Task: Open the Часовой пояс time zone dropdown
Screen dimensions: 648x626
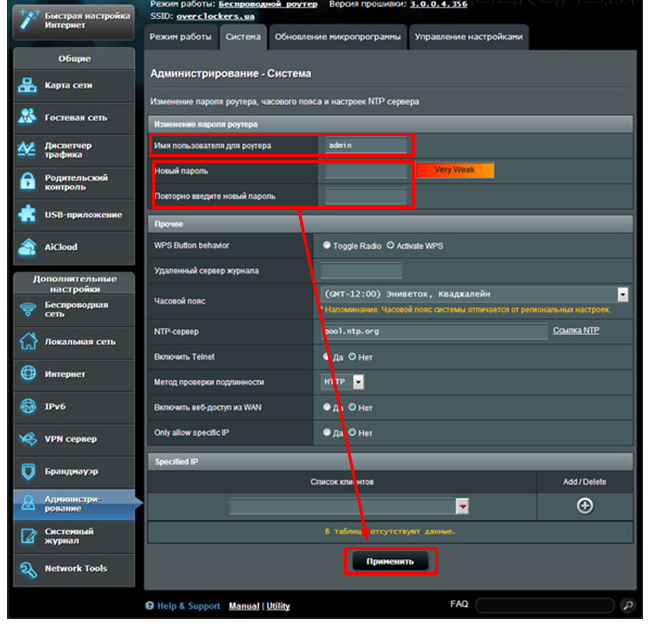Action: 474,294
